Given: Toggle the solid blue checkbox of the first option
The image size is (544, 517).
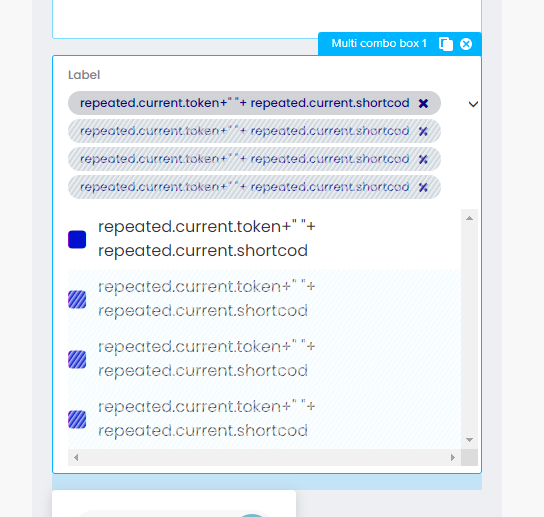Looking at the screenshot, I should click(x=77, y=239).
